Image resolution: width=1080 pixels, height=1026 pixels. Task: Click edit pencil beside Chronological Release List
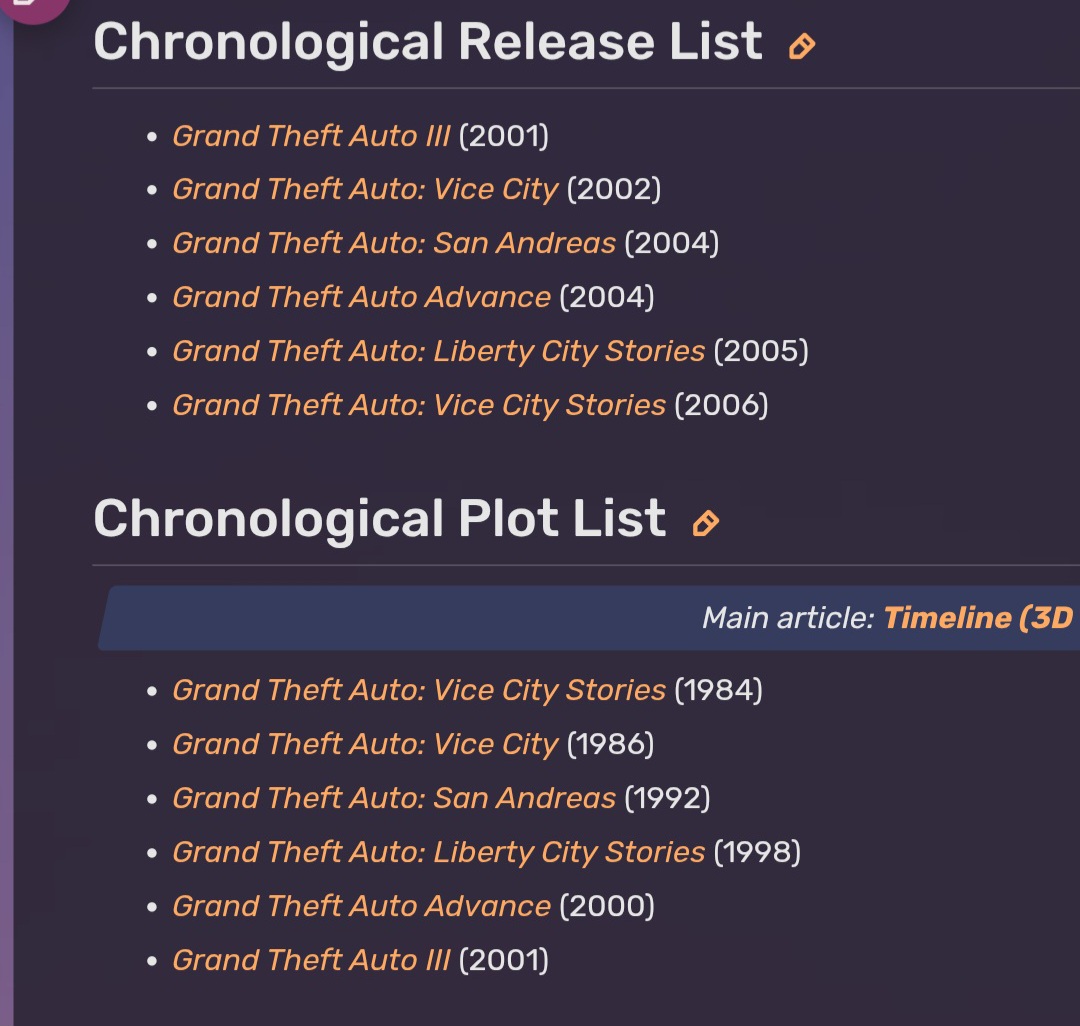coord(802,47)
